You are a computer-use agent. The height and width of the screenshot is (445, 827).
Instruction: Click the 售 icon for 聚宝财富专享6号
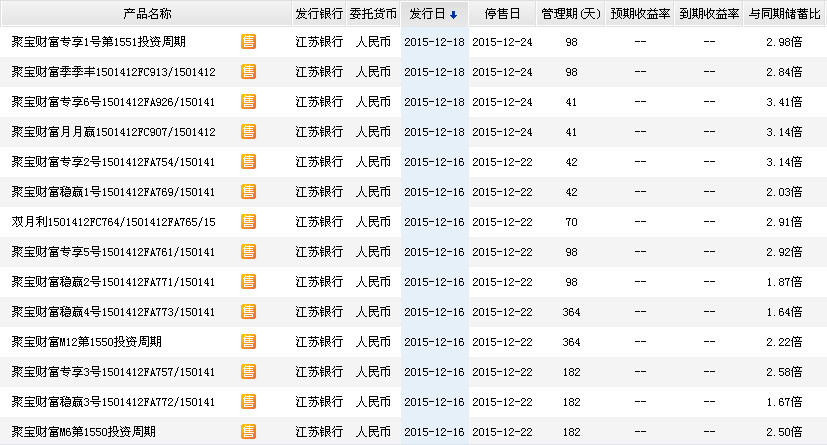click(x=248, y=102)
